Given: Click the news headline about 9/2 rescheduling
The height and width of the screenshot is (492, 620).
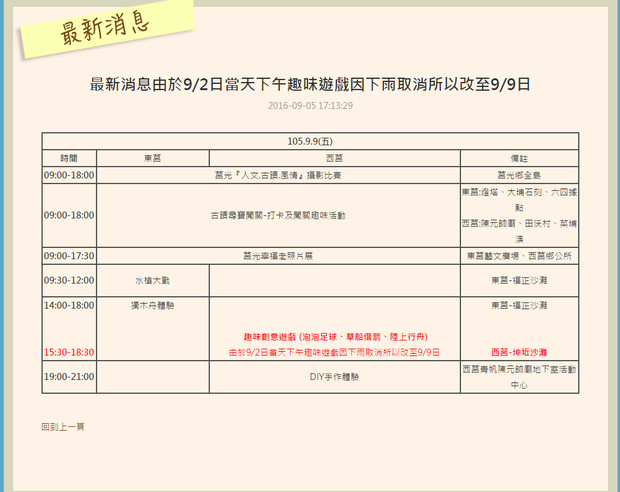Looking at the screenshot, I should click(x=310, y=83).
